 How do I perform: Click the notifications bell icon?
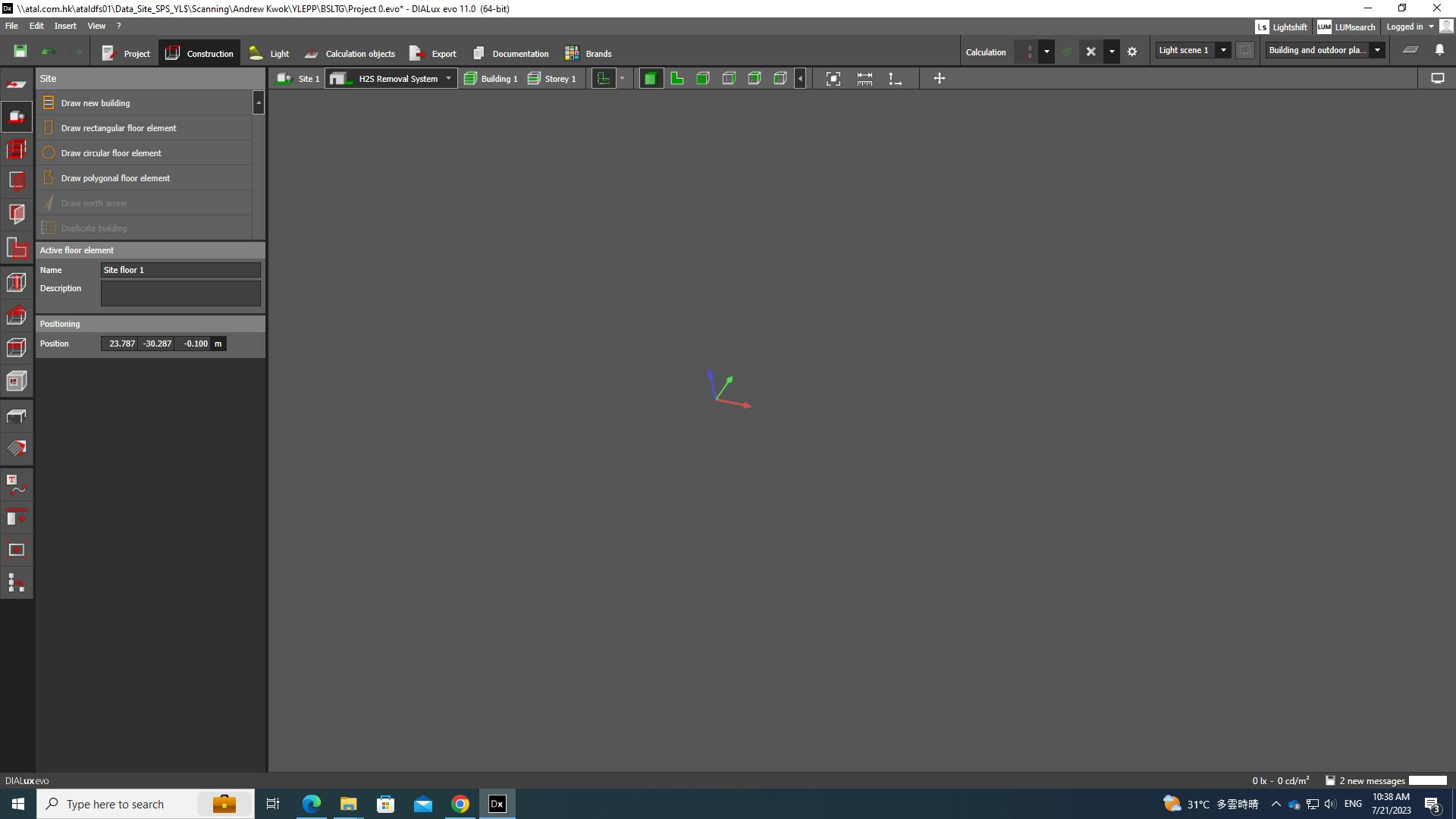coord(1439,50)
